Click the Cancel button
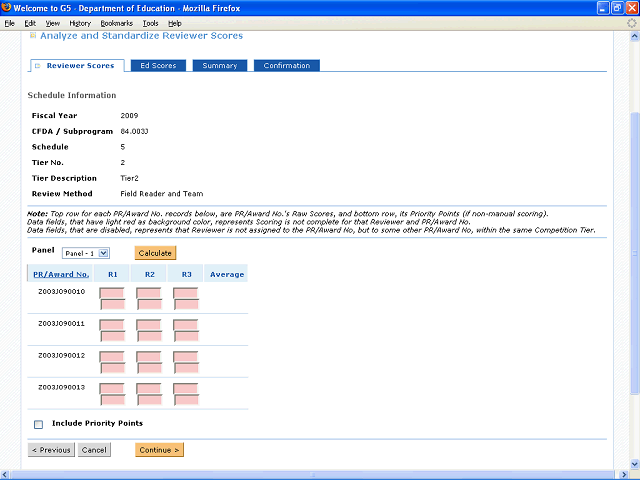The width and height of the screenshot is (640, 480). tap(94, 450)
